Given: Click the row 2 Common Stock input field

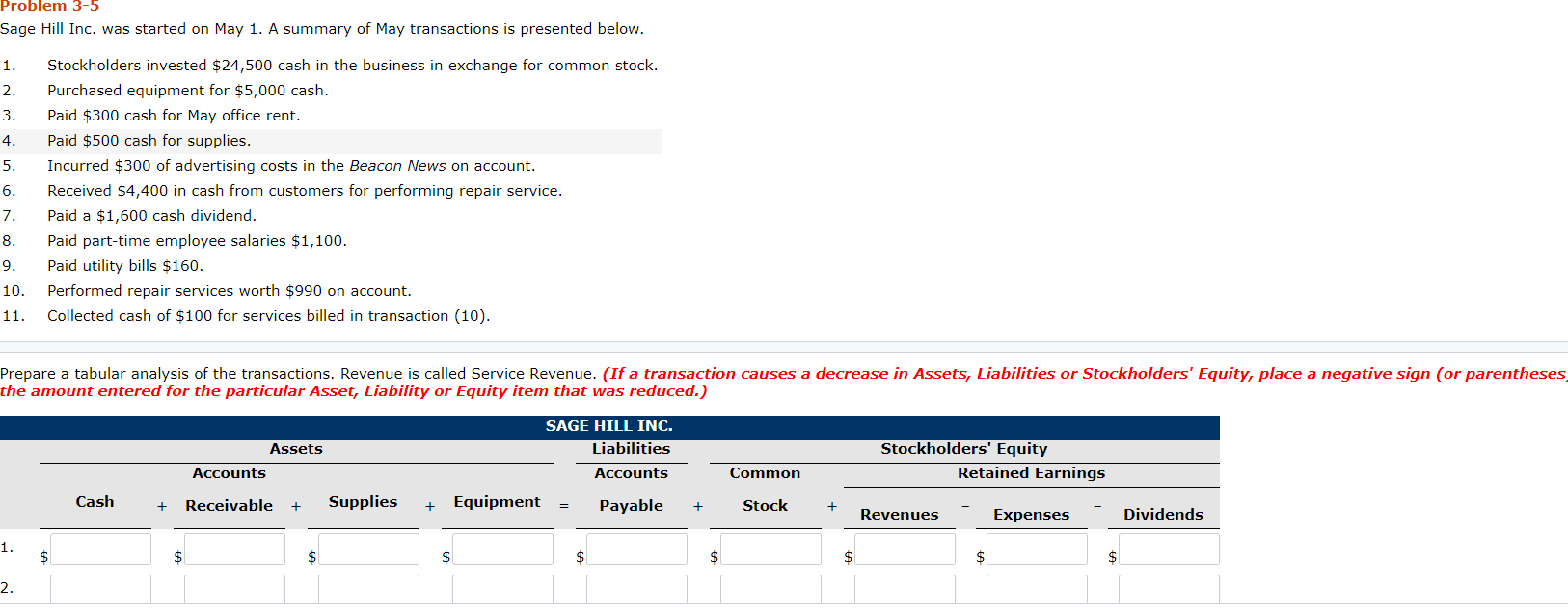Looking at the screenshot, I should coord(771,590).
